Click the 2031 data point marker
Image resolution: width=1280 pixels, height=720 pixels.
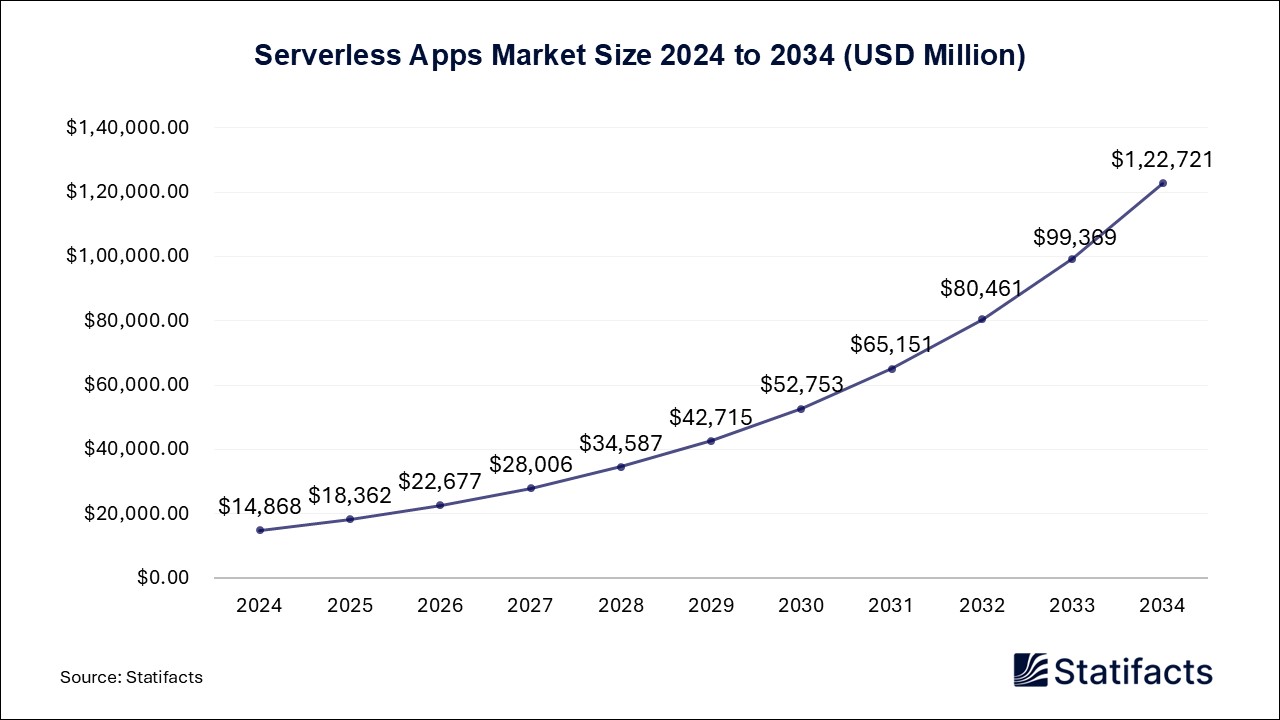(892, 368)
